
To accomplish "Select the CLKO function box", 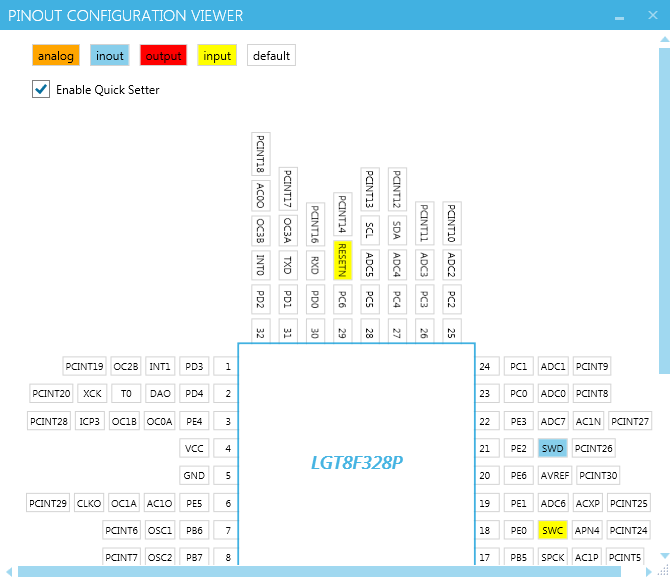I will click(89, 503).
